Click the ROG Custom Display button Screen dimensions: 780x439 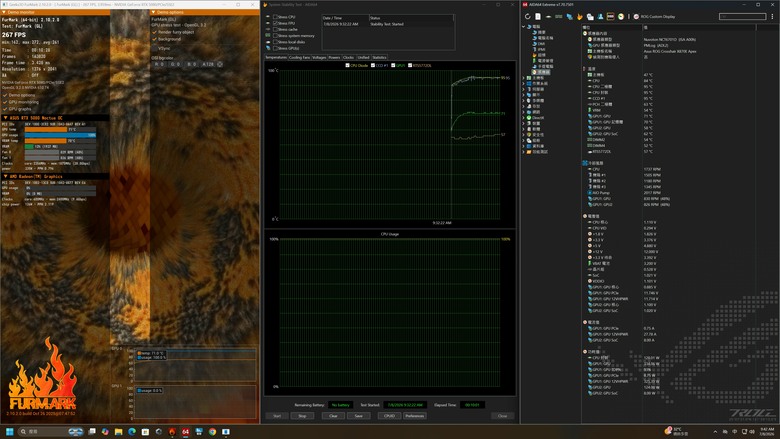coord(654,16)
